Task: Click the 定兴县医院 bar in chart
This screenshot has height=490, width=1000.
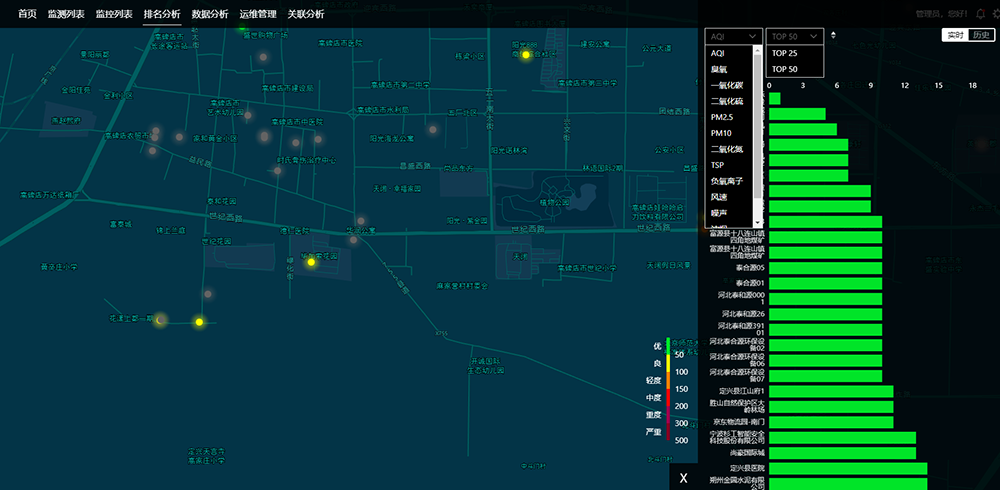Action: (848, 468)
